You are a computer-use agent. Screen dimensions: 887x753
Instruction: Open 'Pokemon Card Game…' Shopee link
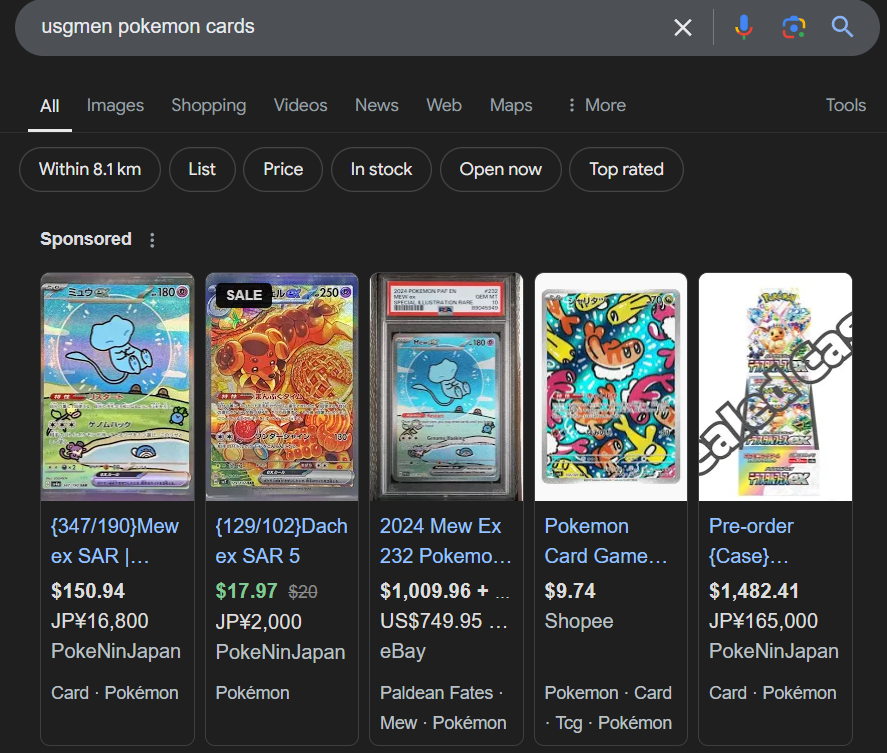point(606,541)
